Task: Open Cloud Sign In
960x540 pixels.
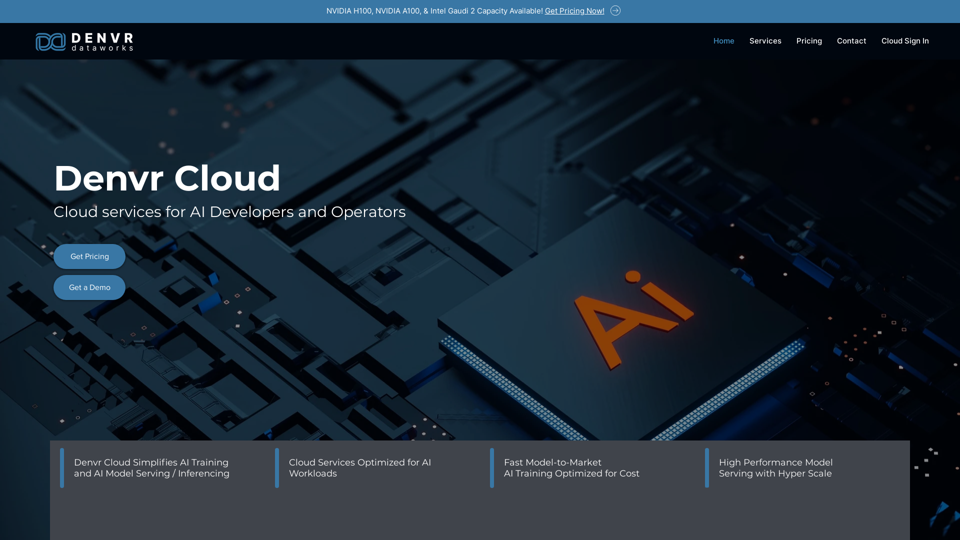Action: click(x=905, y=41)
